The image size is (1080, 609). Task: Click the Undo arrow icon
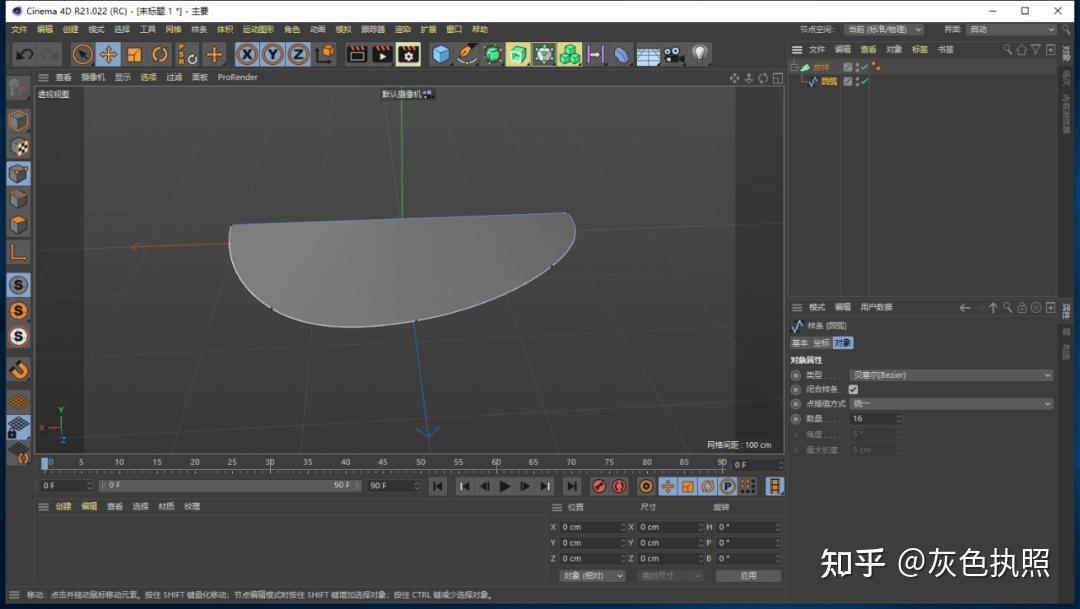24,54
